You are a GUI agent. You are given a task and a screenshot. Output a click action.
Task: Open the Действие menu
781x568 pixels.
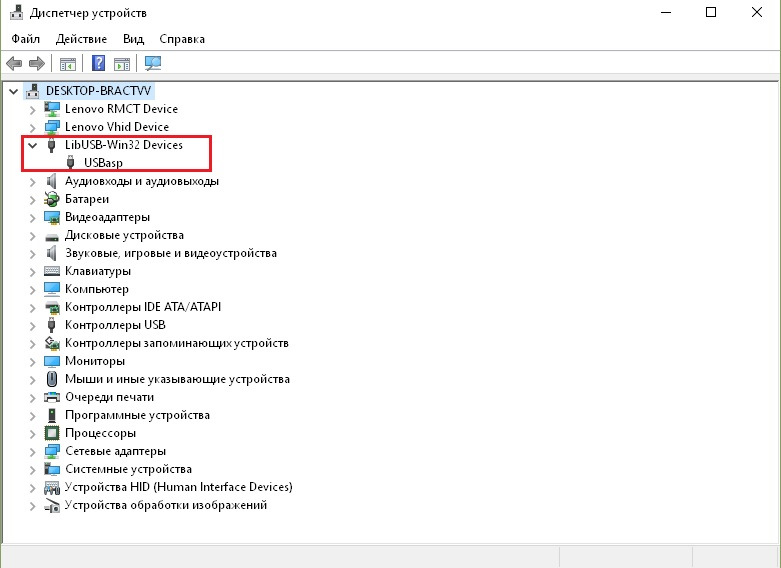click(x=81, y=39)
